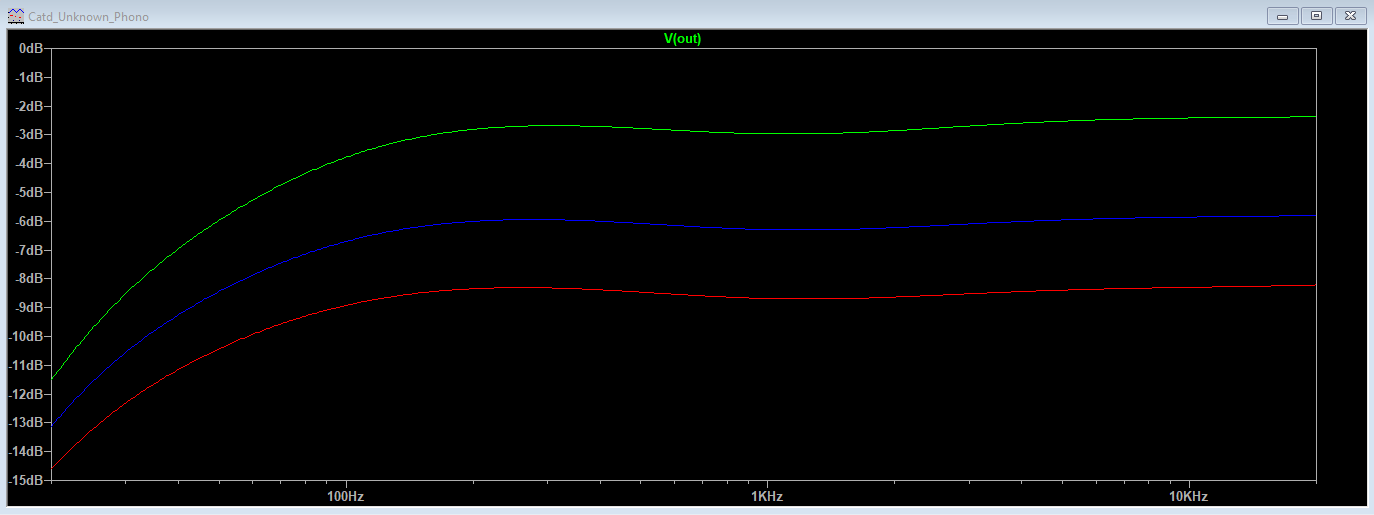Close the Catd_Unknown_Phono plot window

click(x=1349, y=16)
